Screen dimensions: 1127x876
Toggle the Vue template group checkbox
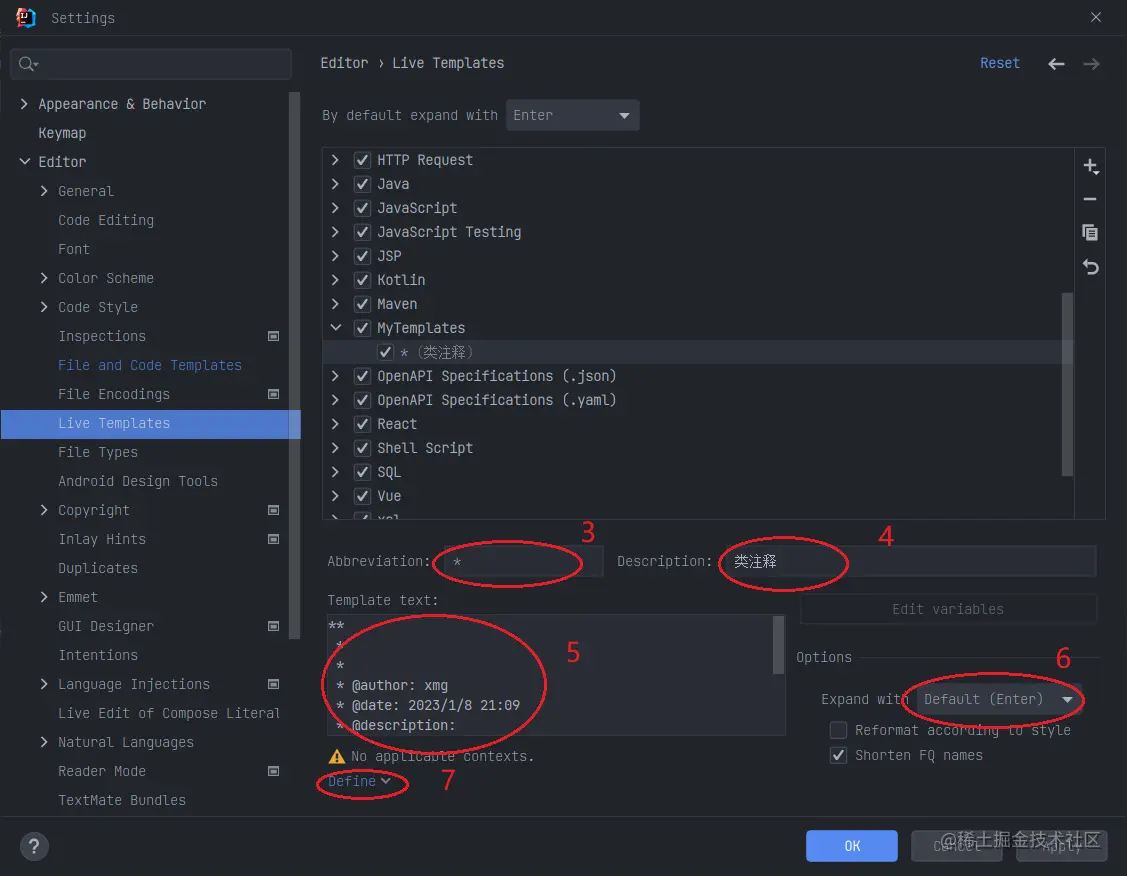pos(362,496)
